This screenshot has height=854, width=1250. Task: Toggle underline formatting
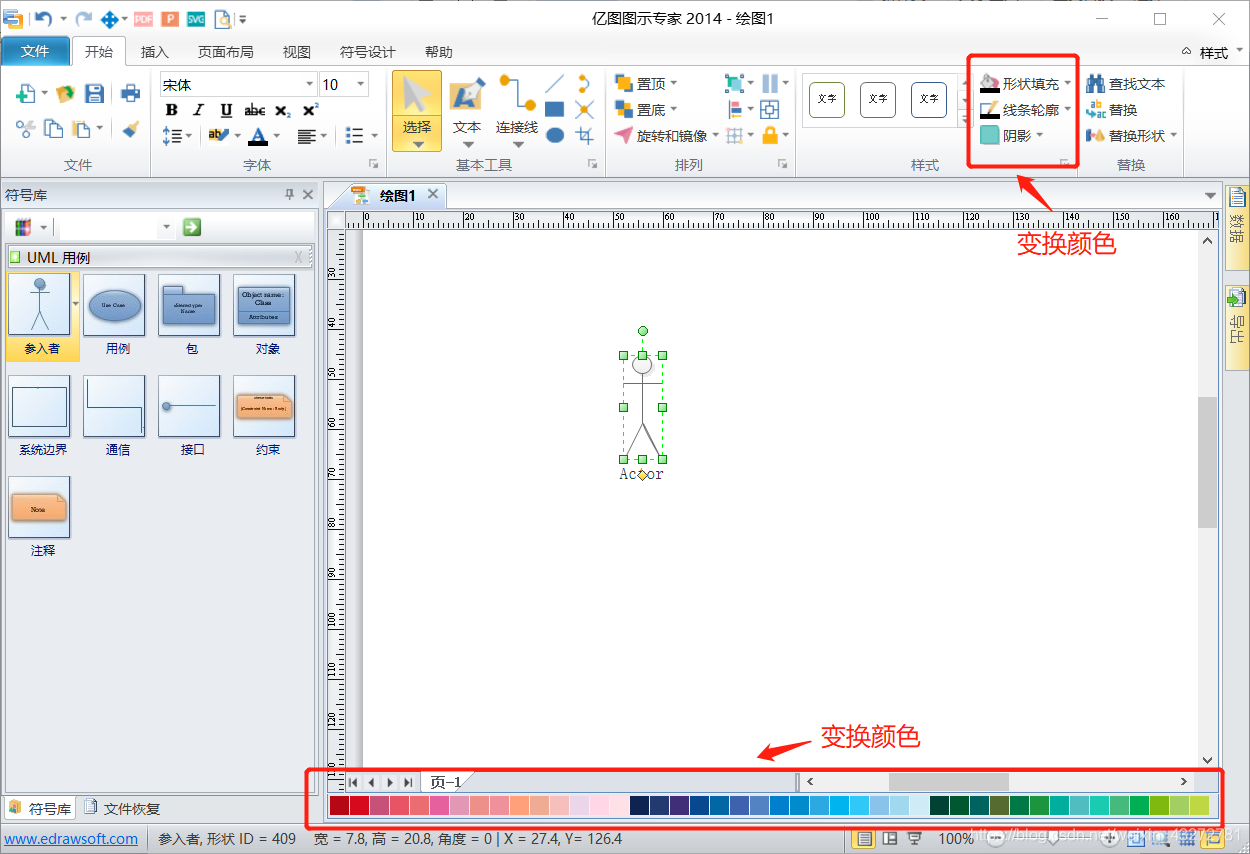[x=226, y=110]
